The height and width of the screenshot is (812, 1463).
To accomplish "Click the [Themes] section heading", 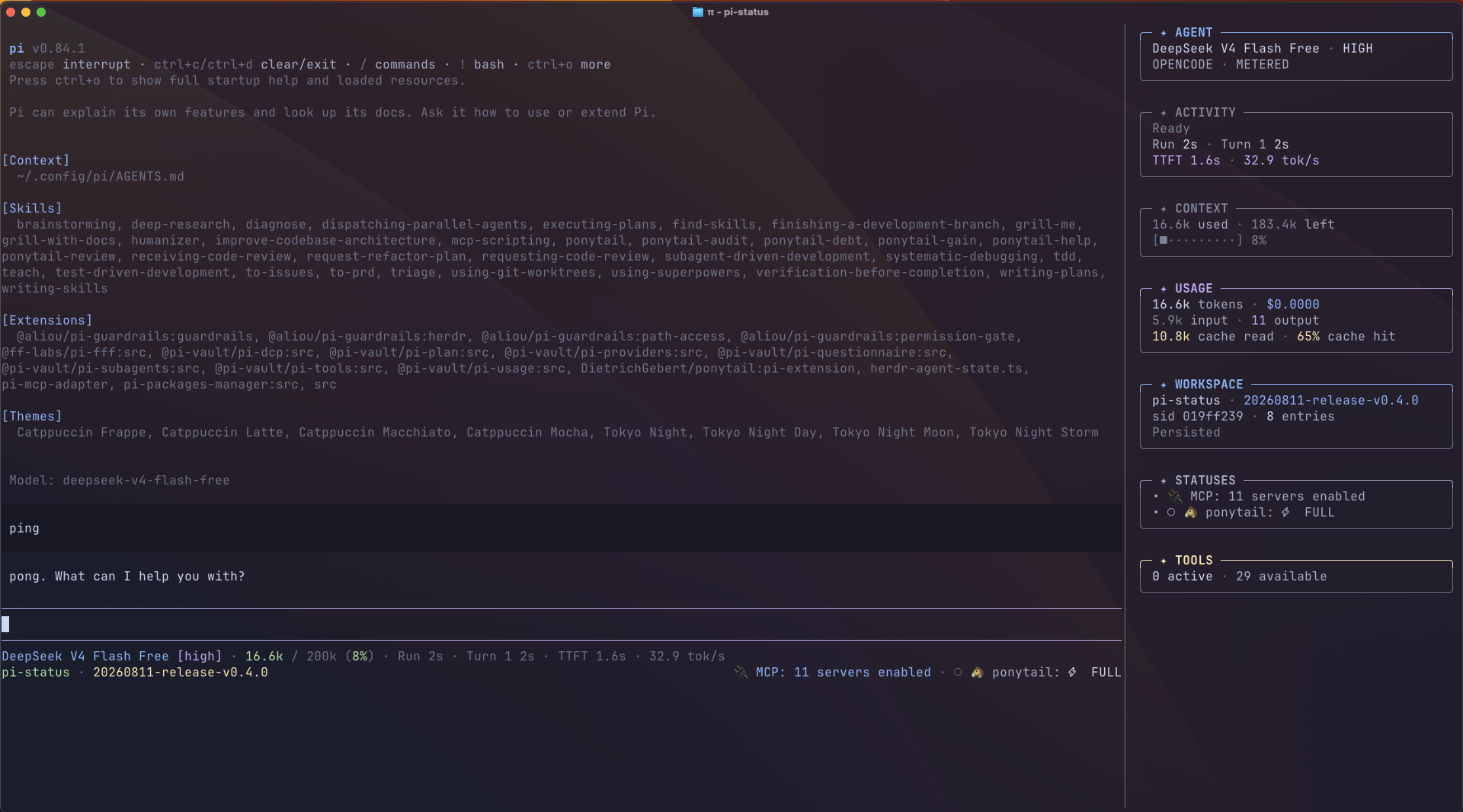I will pyautogui.click(x=32, y=417).
